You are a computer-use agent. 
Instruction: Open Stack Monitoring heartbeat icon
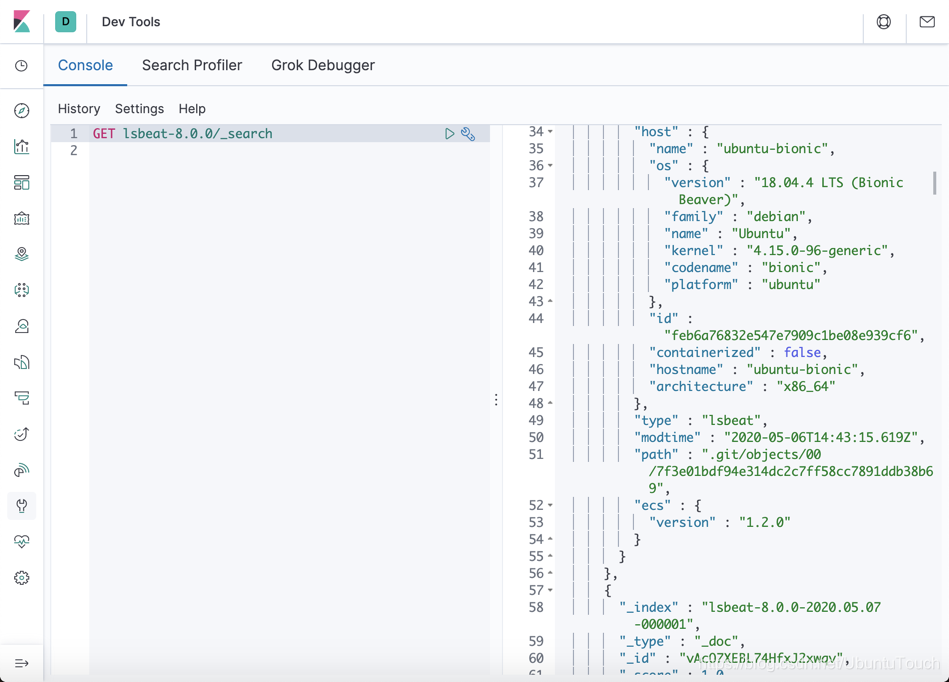coord(22,542)
